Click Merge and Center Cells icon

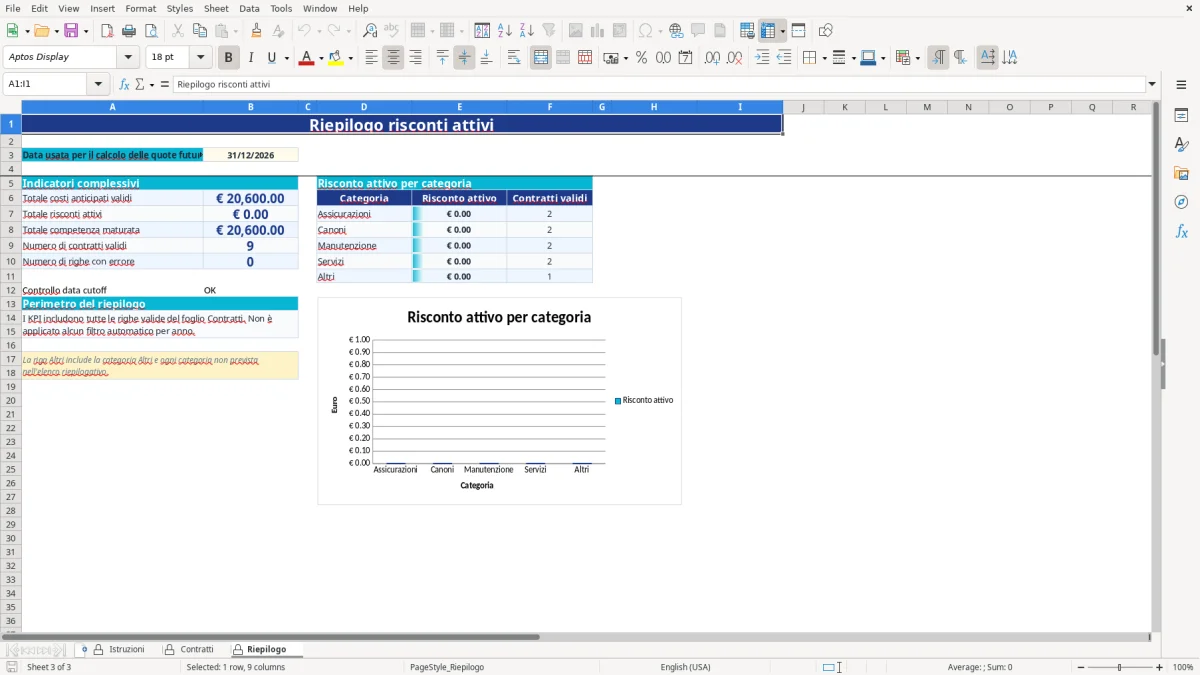(541, 58)
